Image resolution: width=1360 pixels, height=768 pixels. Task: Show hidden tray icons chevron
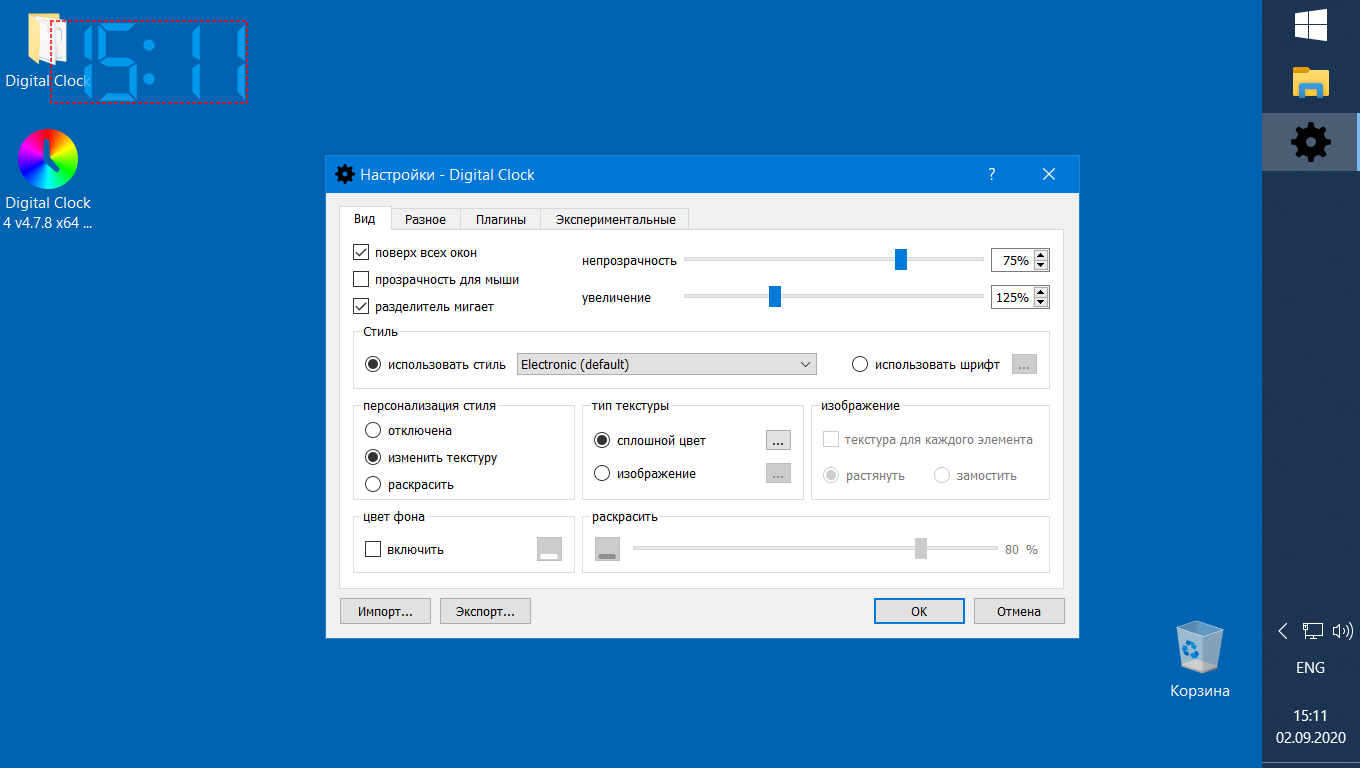click(1283, 631)
